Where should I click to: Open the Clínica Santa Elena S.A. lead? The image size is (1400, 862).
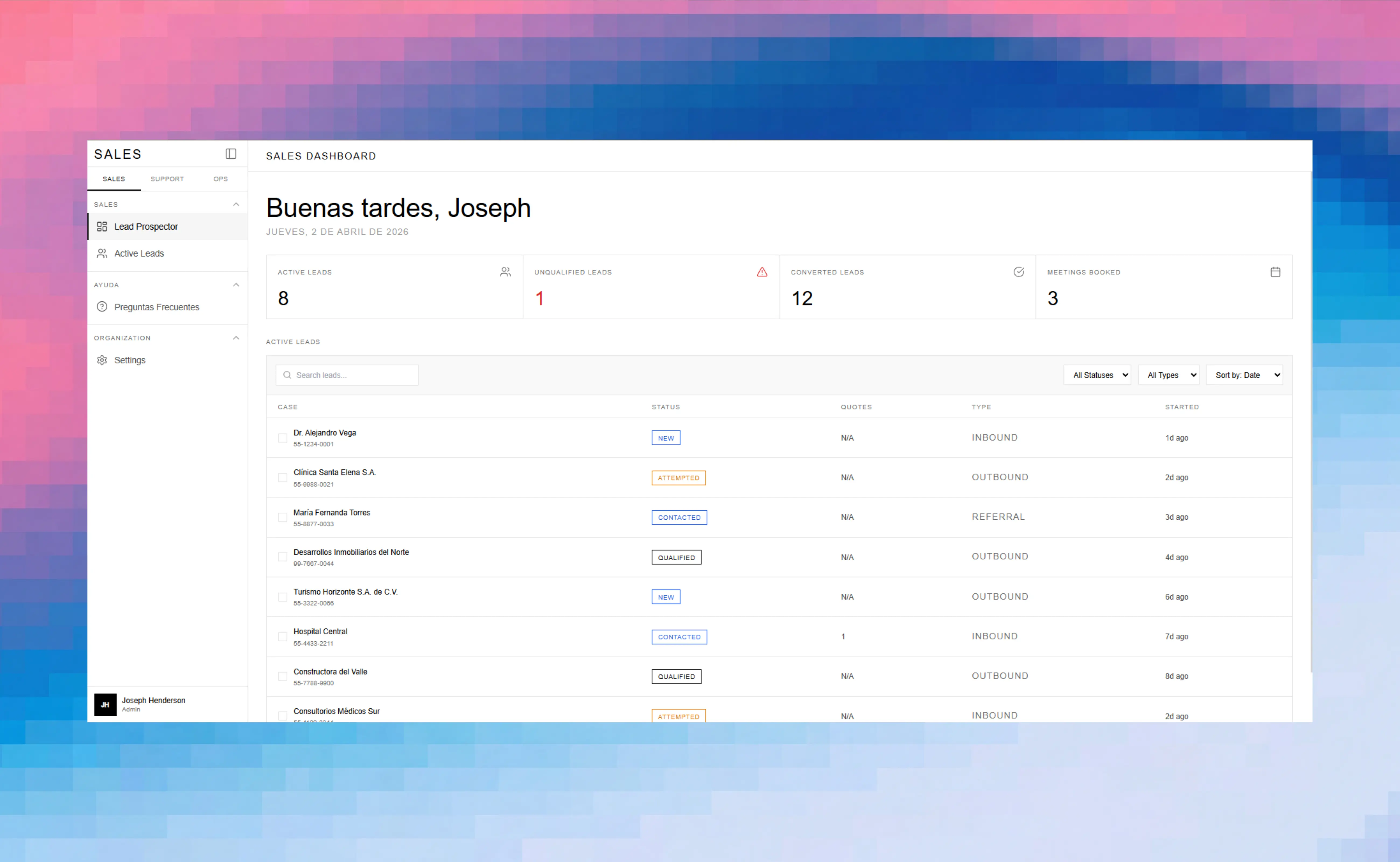[x=334, y=472]
